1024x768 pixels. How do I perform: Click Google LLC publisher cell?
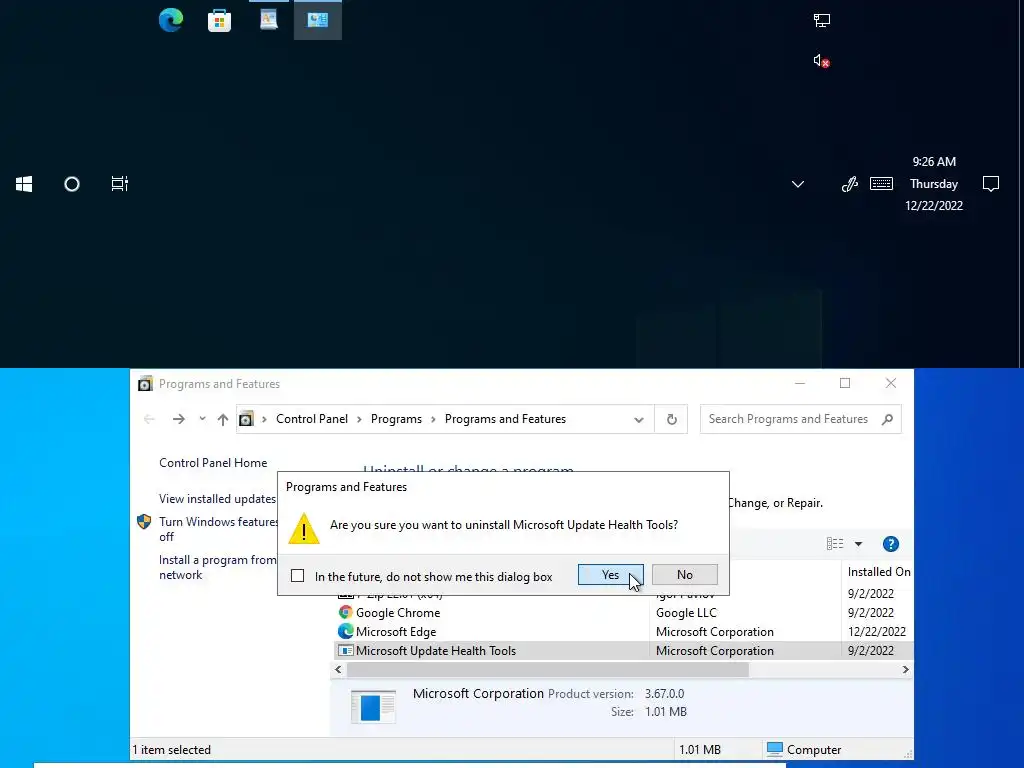click(686, 613)
